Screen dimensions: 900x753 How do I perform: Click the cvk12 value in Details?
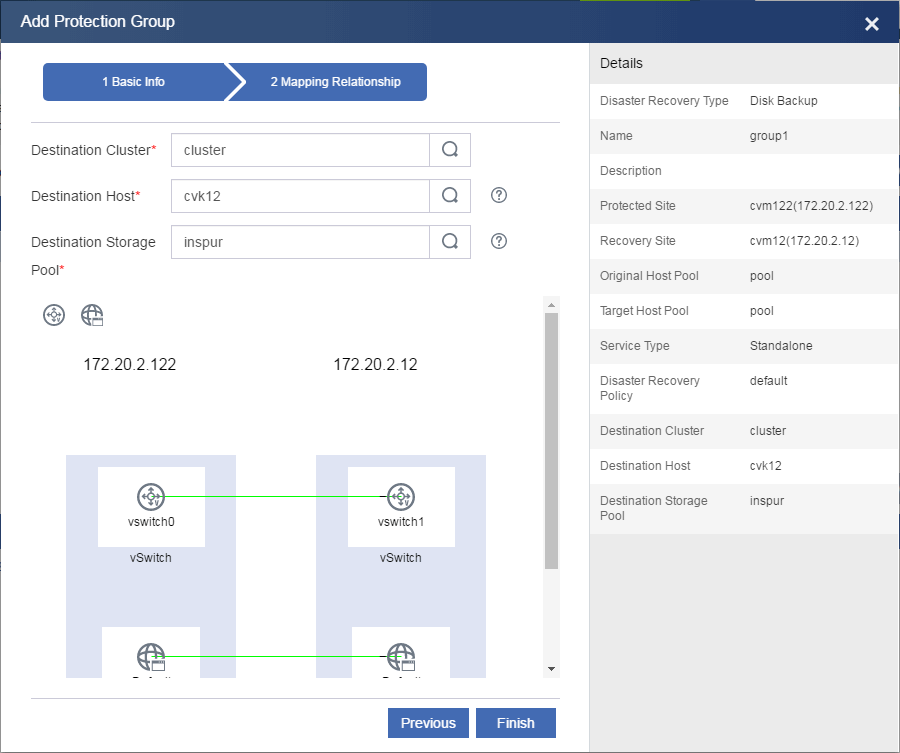[x=765, y=465]
